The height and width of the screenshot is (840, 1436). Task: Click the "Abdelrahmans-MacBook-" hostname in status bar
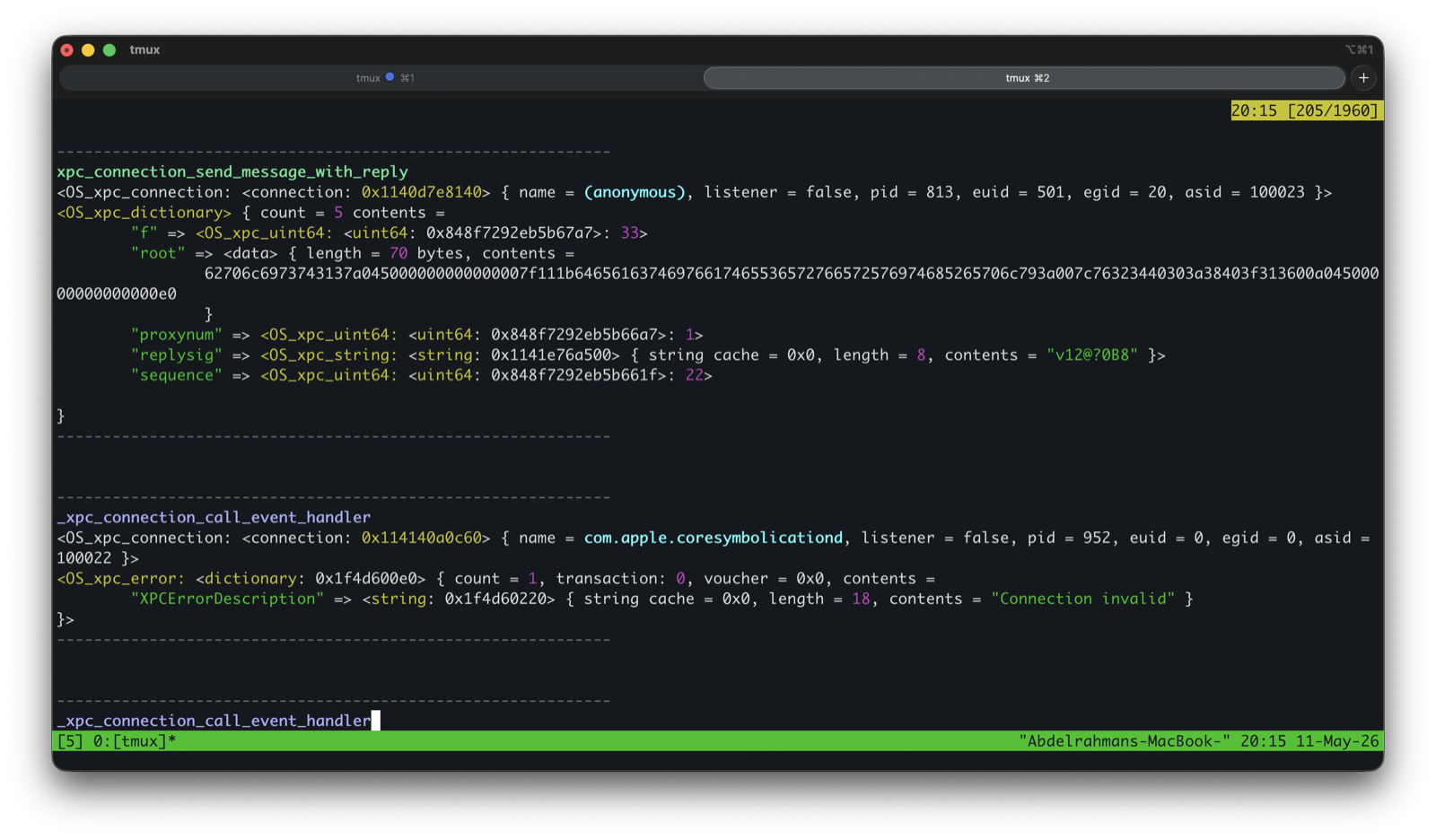tap(1125, 741)
